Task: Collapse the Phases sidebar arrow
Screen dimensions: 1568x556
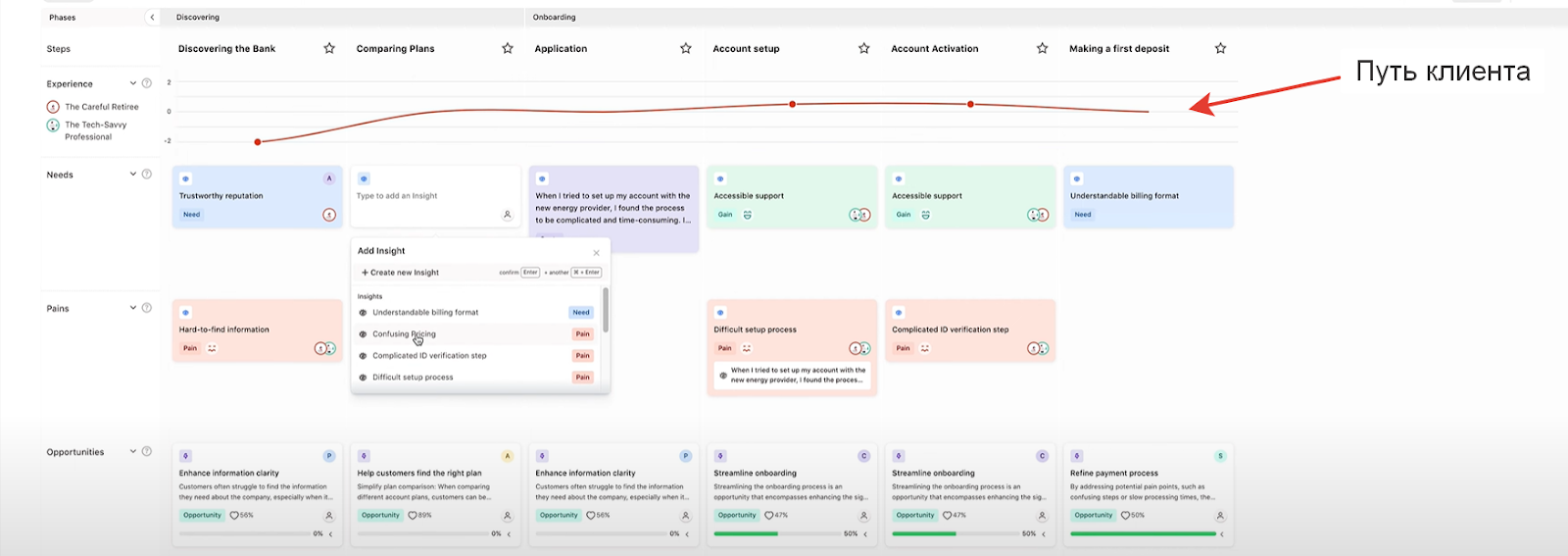Action: click(x=152, y=18)
